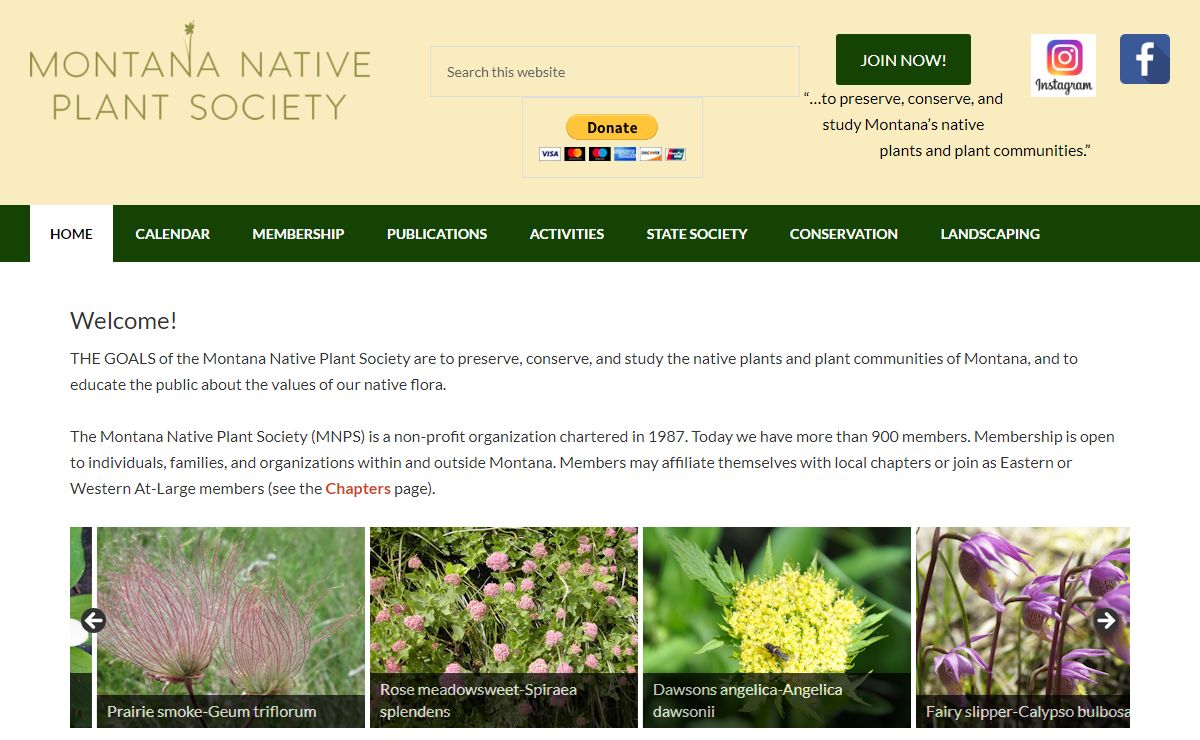1200x740 pixels.
Task: Click the carousel previous arrow
Action: pos(93,621)
